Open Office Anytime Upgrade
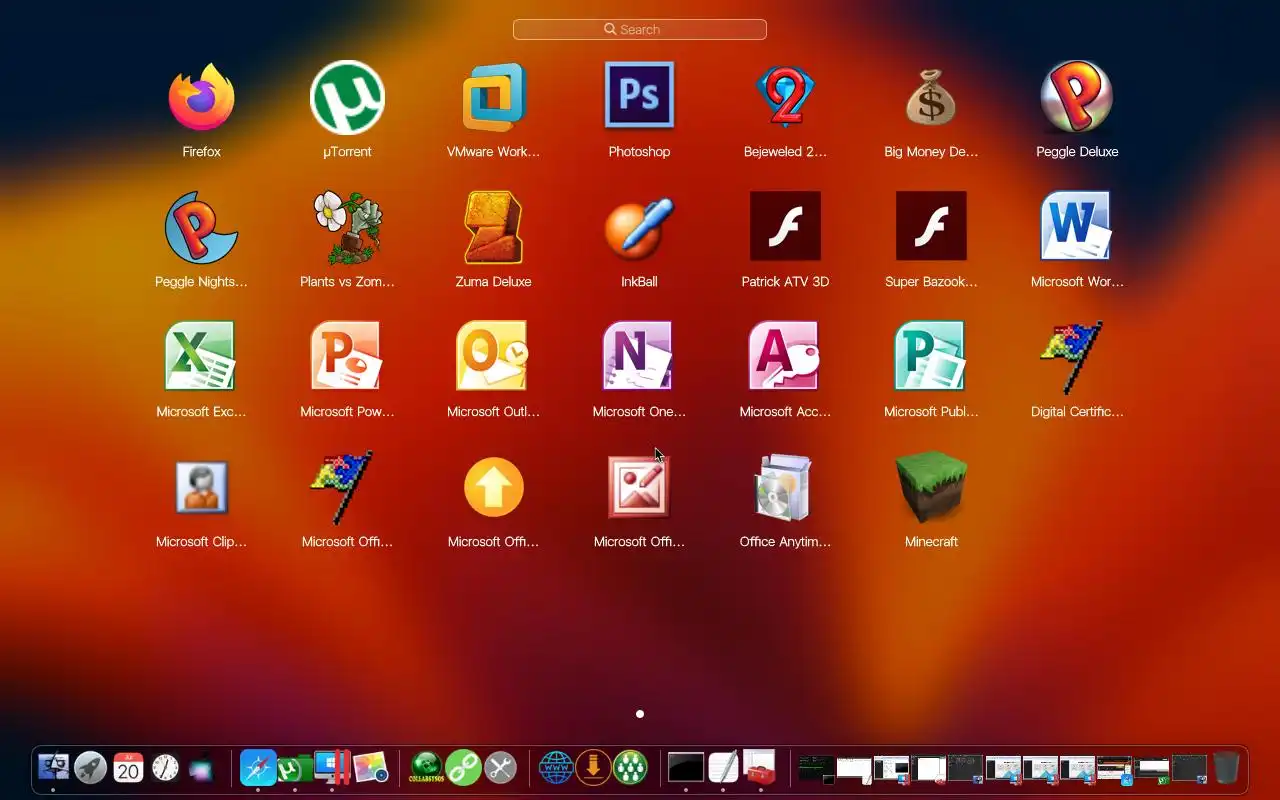This screenshot has width=1280, height=800. click(785, 487)
